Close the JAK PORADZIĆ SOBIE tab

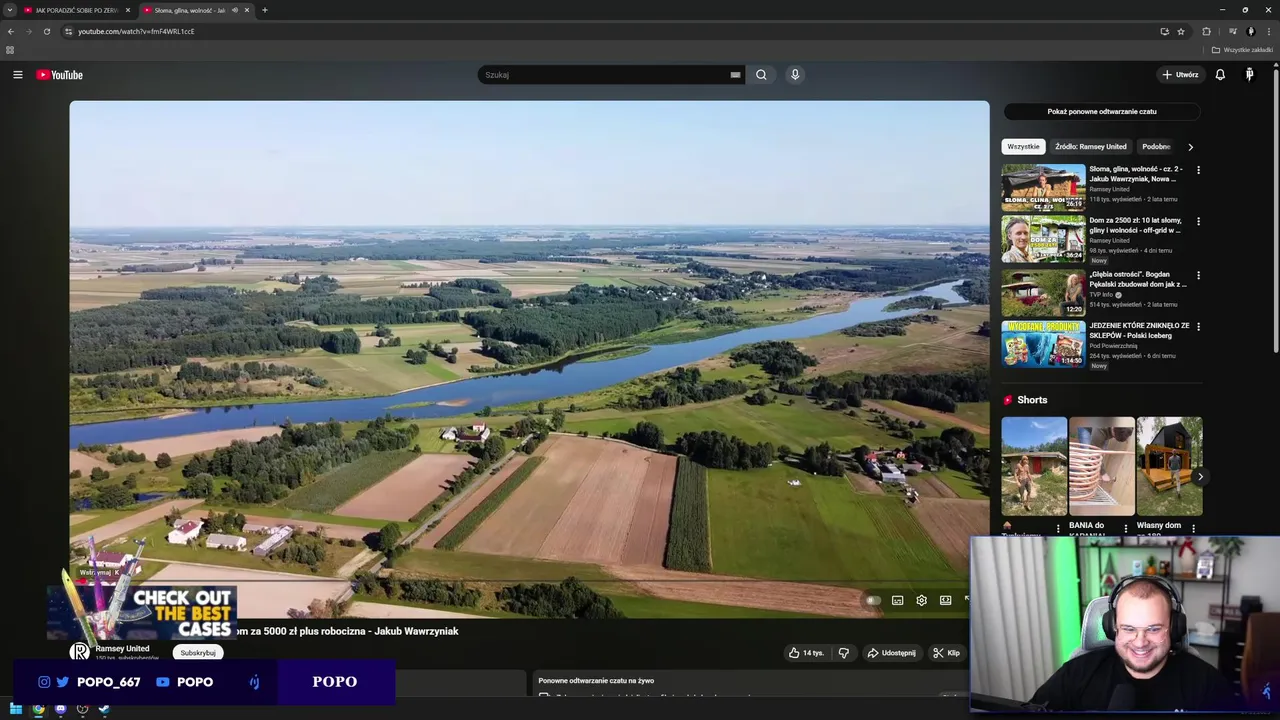(127, 10)
